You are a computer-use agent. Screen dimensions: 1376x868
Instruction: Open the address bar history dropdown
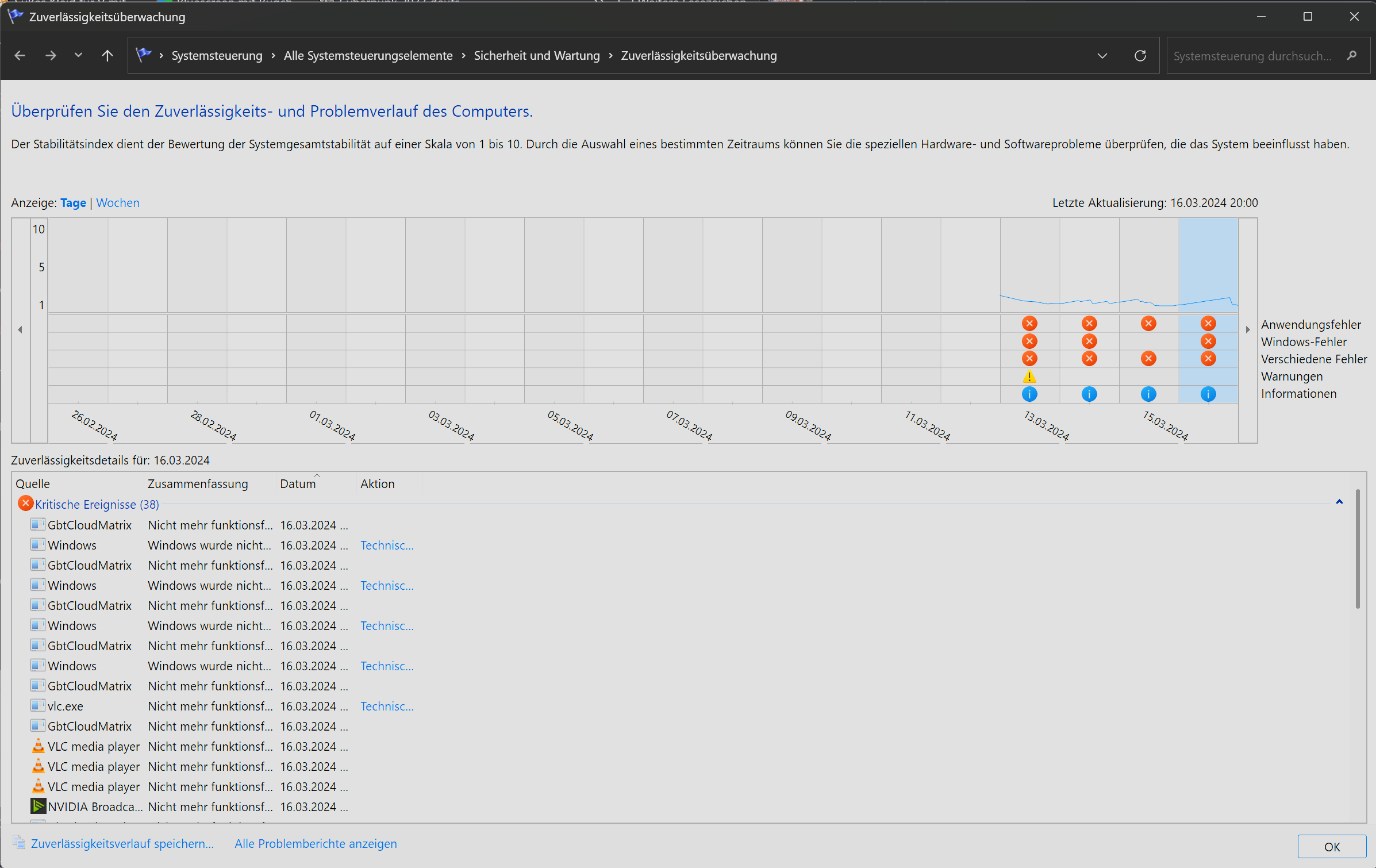coord(1102,56)
